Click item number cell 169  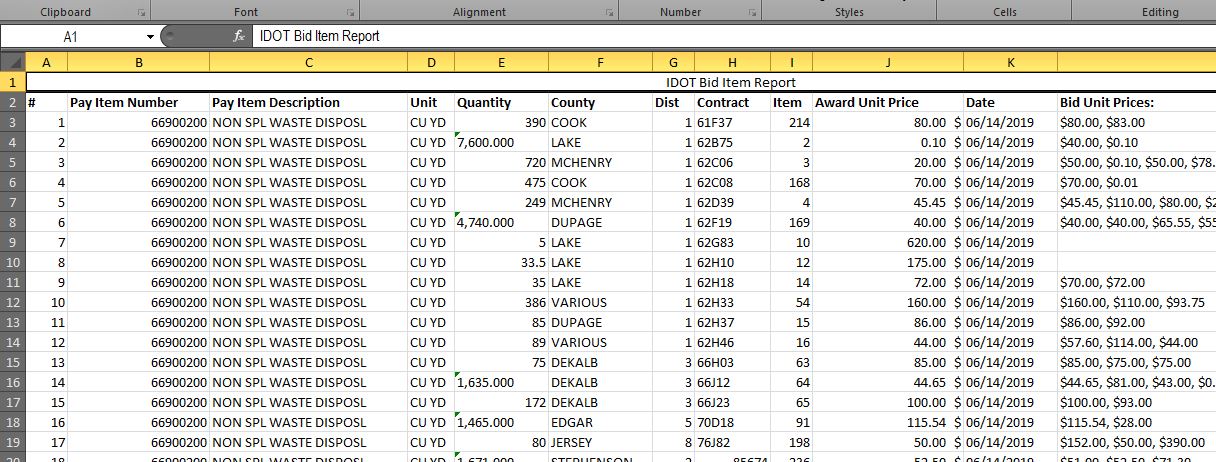point(791,222)
